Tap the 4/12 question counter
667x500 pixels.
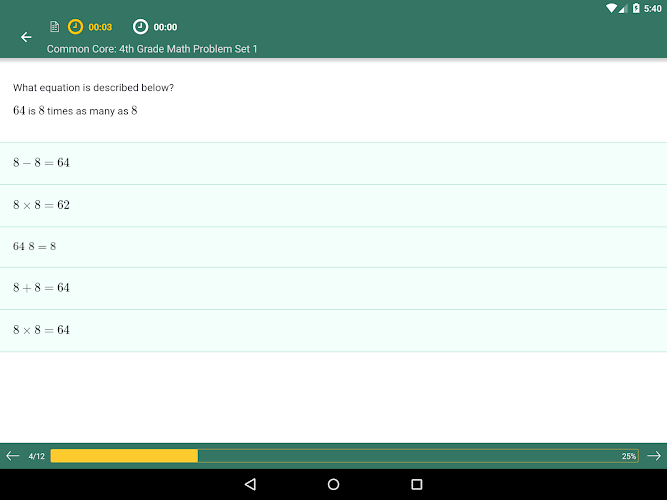tap(37, 456)
